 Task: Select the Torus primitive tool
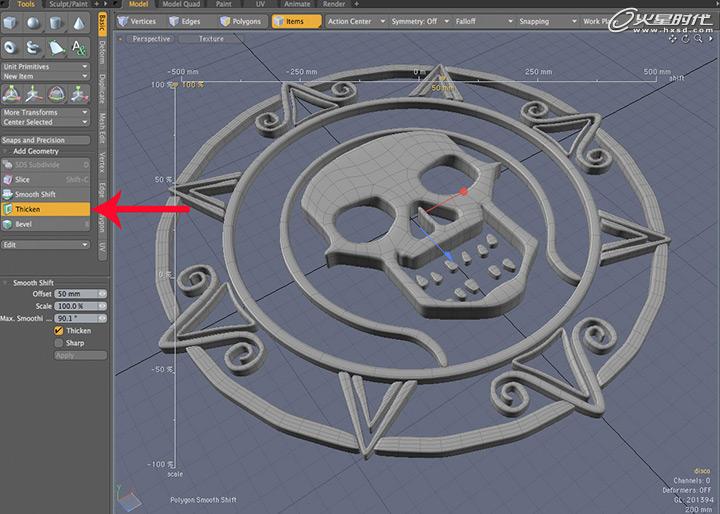[x=11, y=47]
